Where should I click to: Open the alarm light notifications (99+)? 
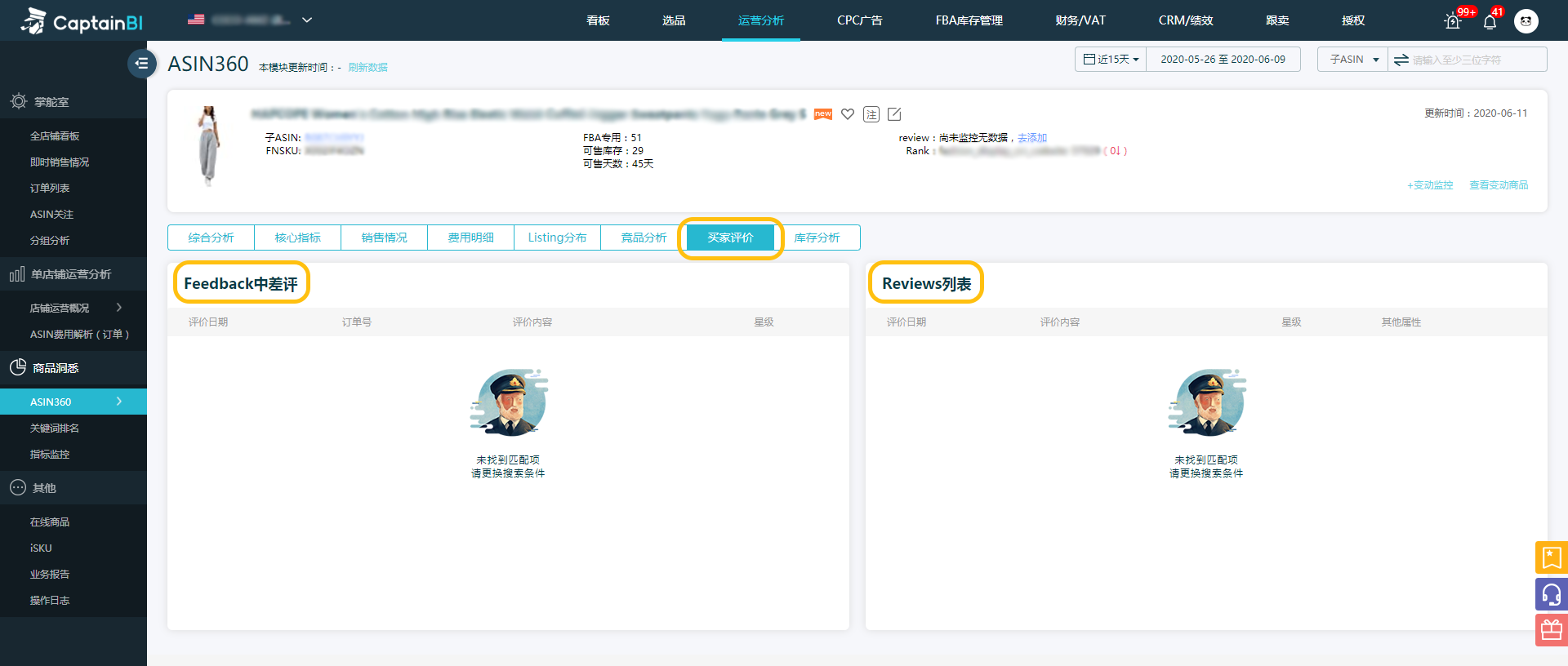point(1453,21)
